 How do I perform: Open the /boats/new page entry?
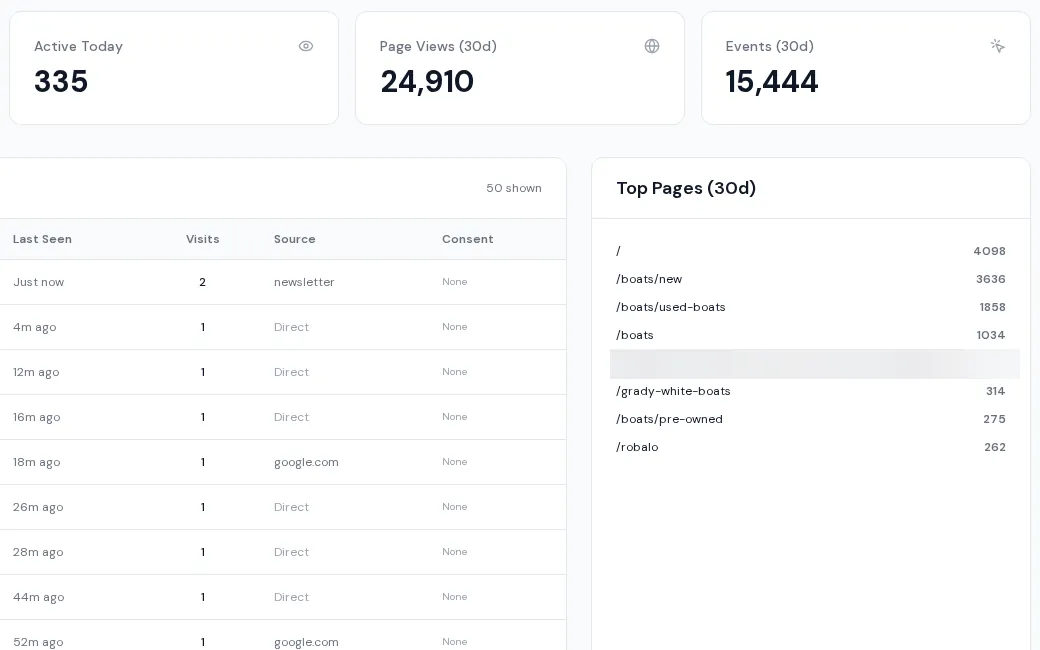pos(811,279)
